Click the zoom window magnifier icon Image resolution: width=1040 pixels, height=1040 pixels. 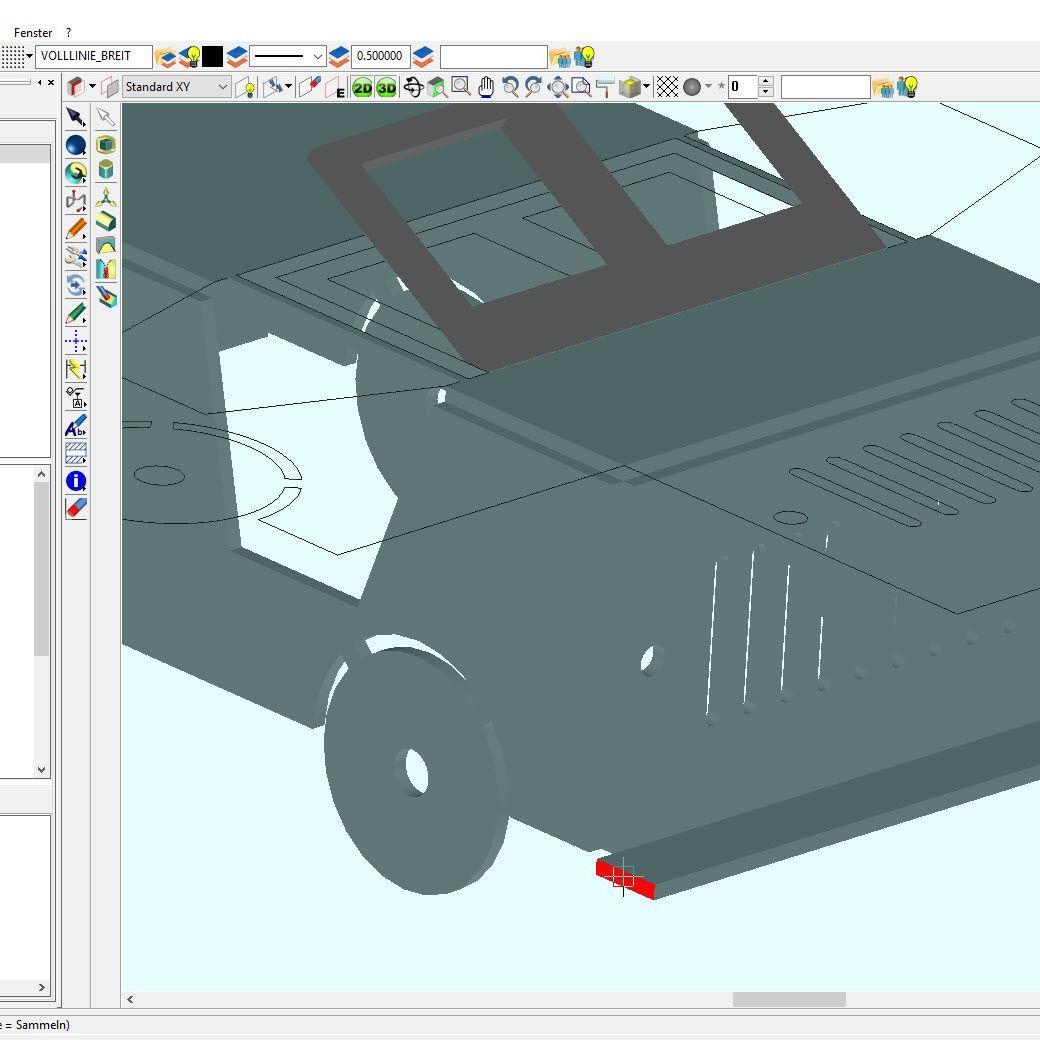point(461,87)
